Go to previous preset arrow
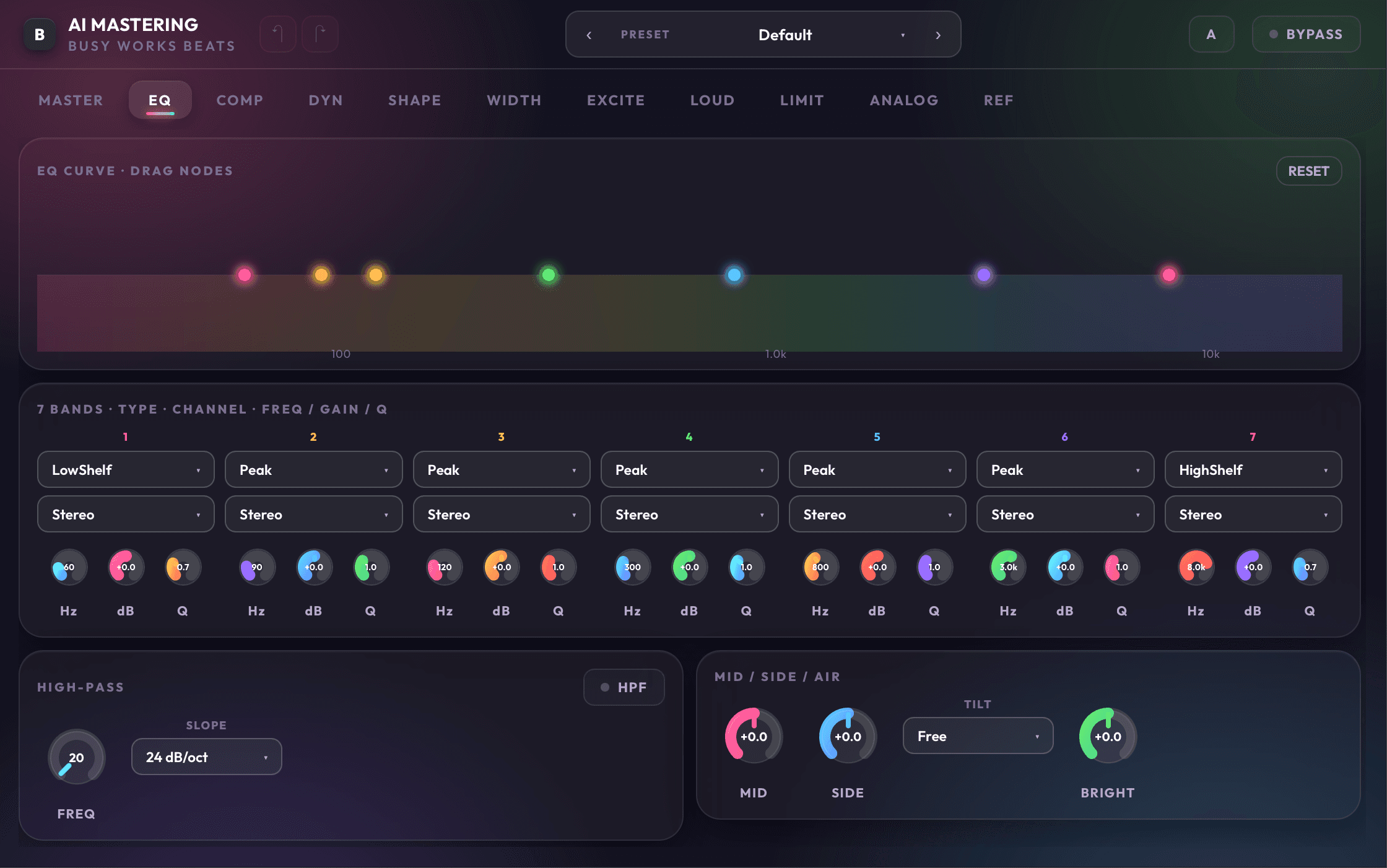 click(589, 35)
